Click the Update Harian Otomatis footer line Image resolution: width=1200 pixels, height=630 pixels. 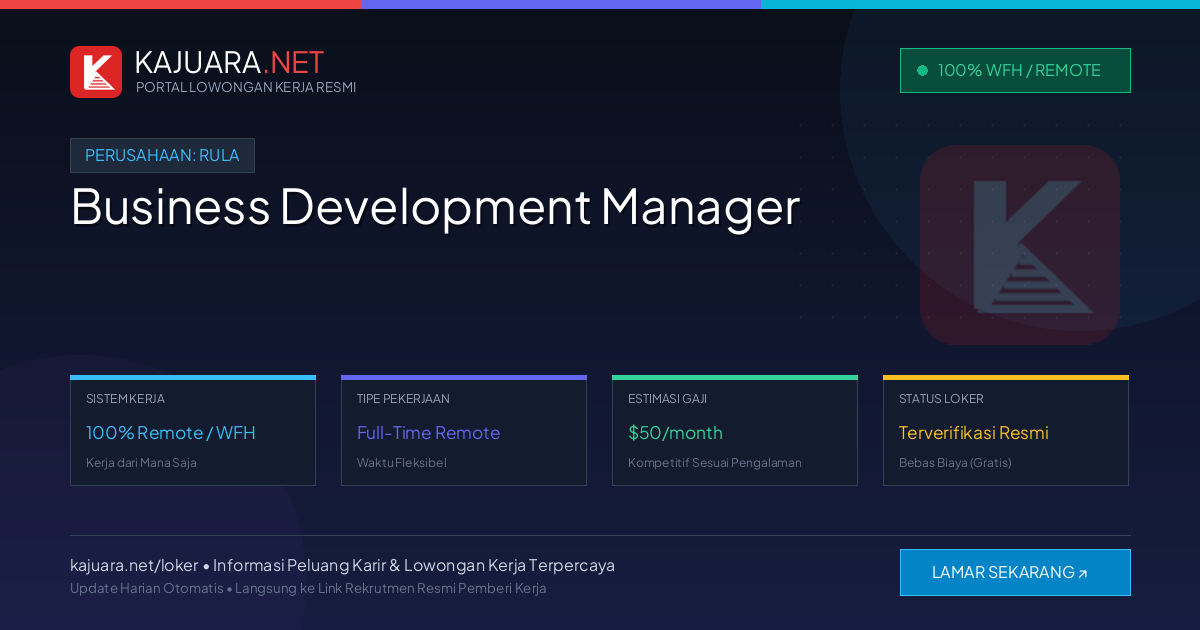(x=308, y=588)
